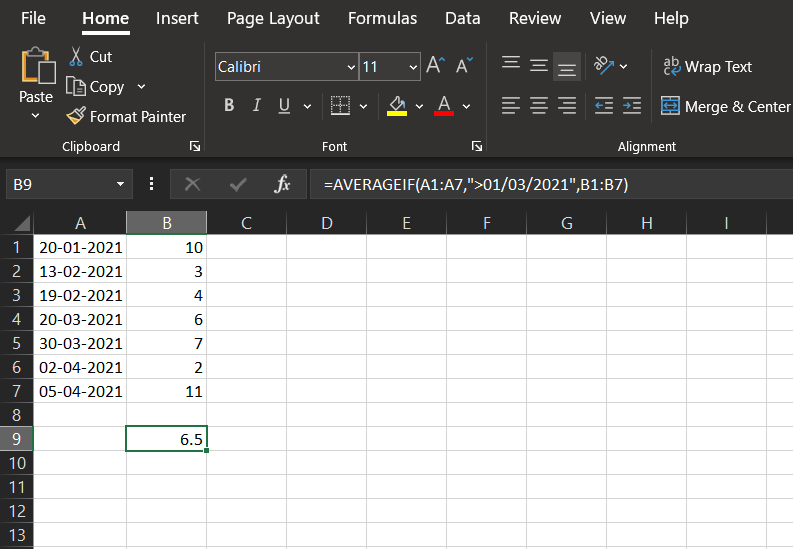Image resolution: width=793 pixels, height=549 pixels.
Task: Select the result cell showing 6.5
Action: point(166,439)
